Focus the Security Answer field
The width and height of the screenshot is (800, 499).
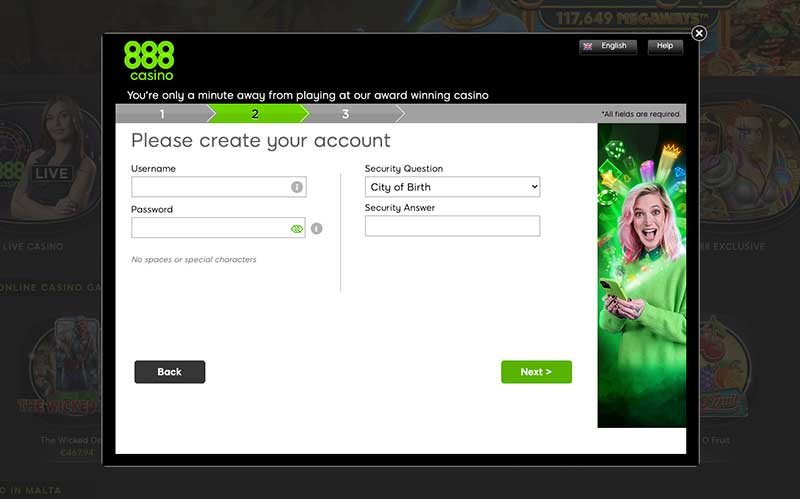(453, 226)
